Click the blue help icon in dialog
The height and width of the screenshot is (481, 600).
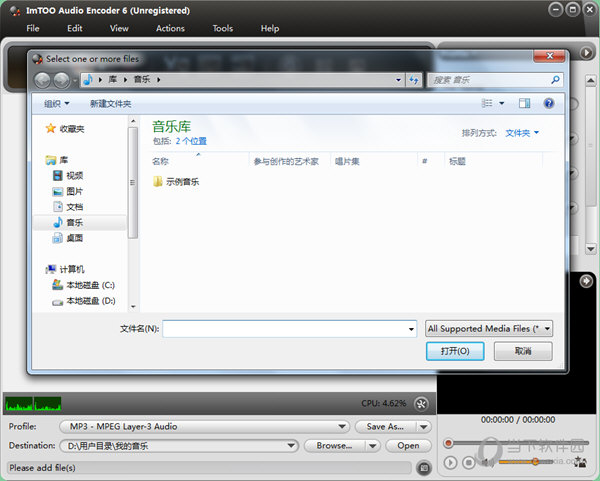549,103
